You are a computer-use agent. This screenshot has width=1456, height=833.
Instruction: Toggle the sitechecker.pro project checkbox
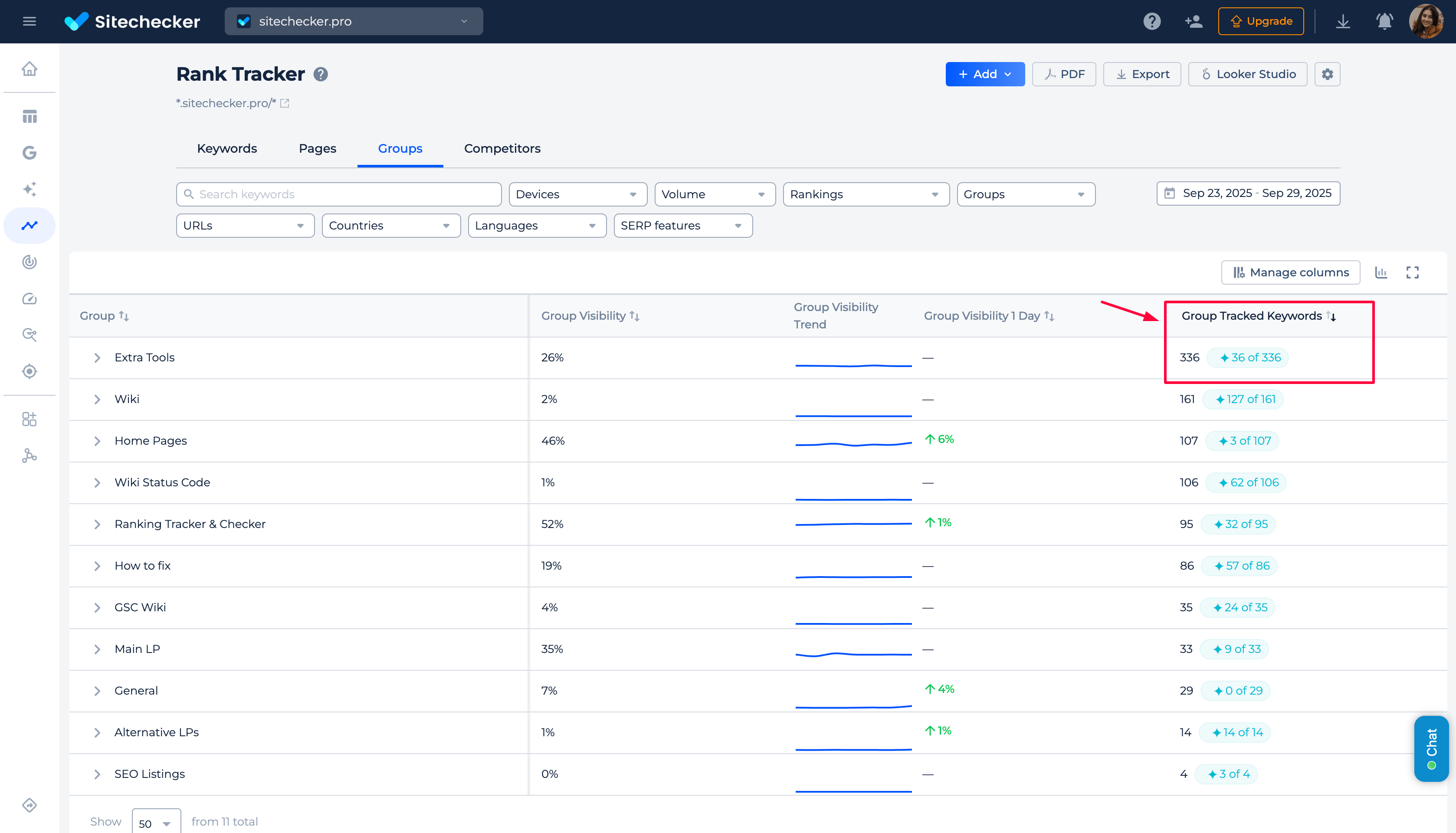click(245, 21)
